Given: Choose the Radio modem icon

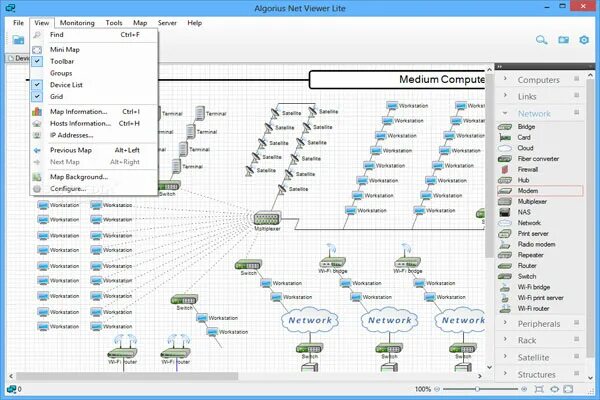Looking at the screenshot, I should [x=505, y=244].
